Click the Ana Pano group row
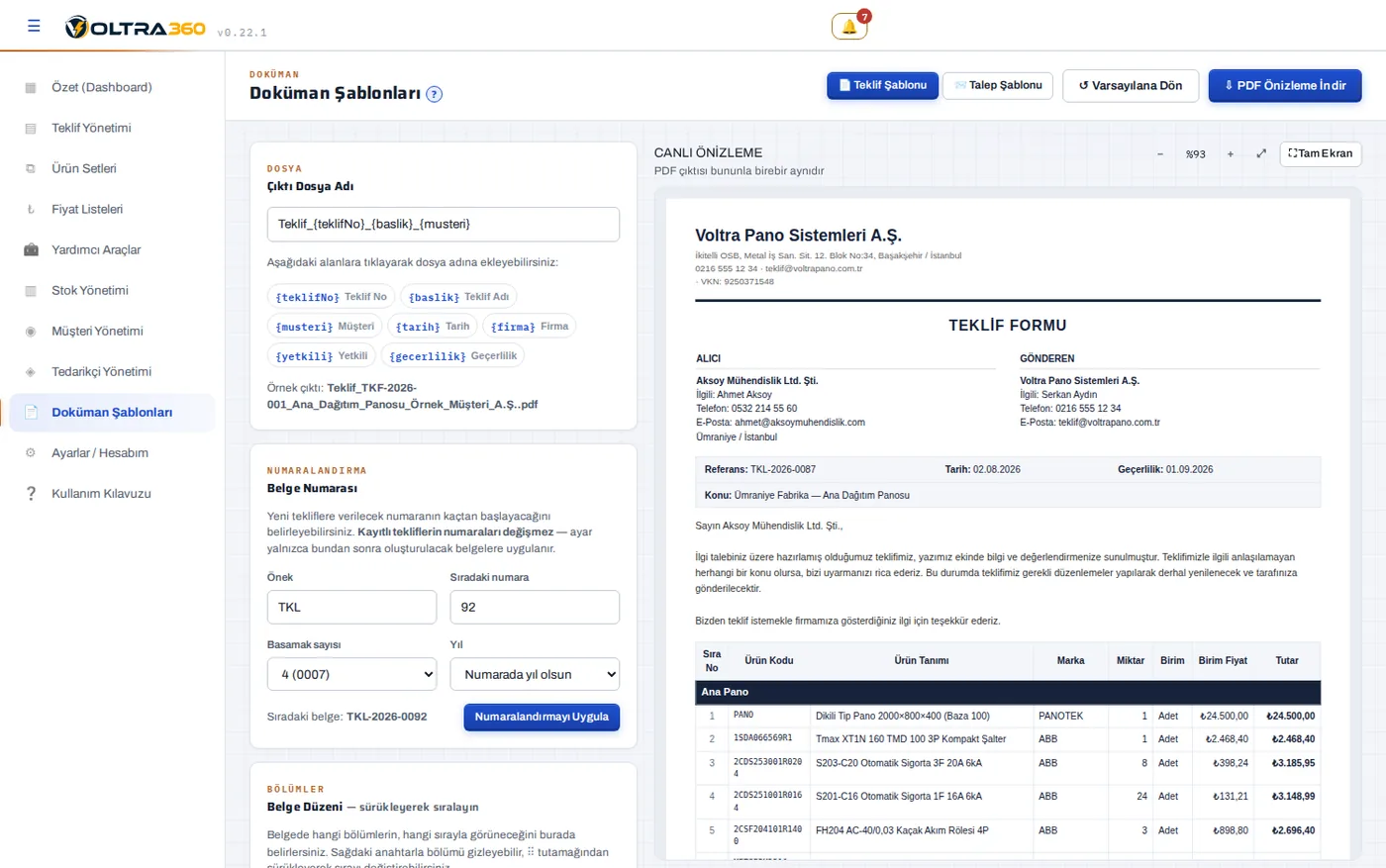1386x868 pixels. [1008, 693]
